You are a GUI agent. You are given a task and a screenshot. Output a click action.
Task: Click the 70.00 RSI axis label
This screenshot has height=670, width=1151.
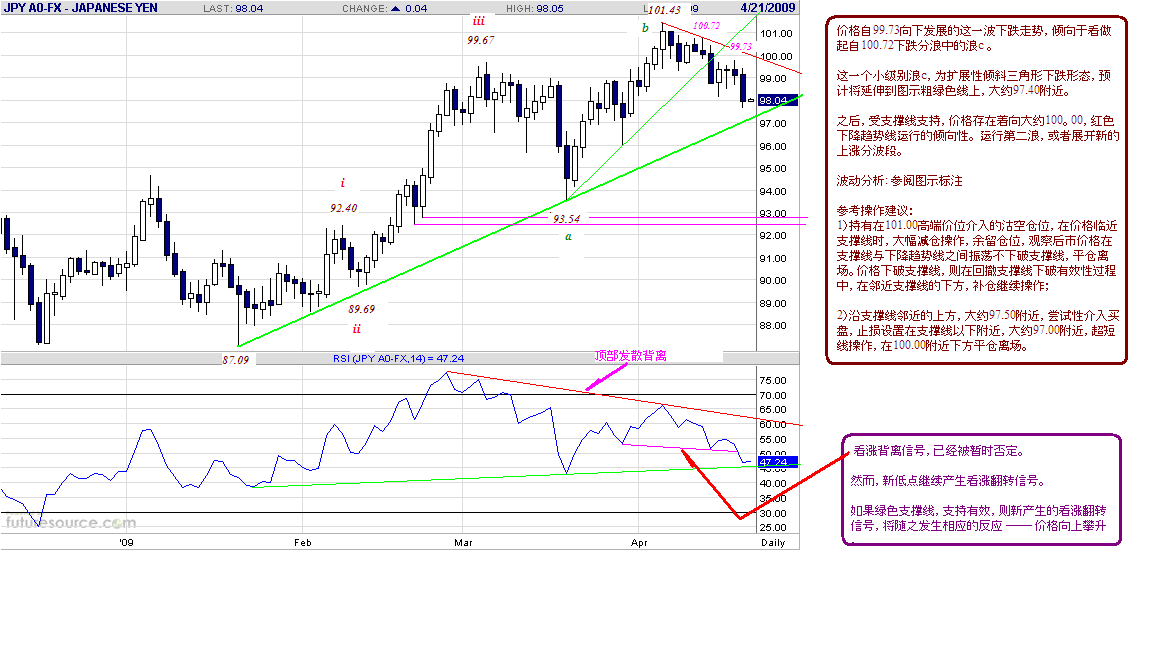[773, 395]
